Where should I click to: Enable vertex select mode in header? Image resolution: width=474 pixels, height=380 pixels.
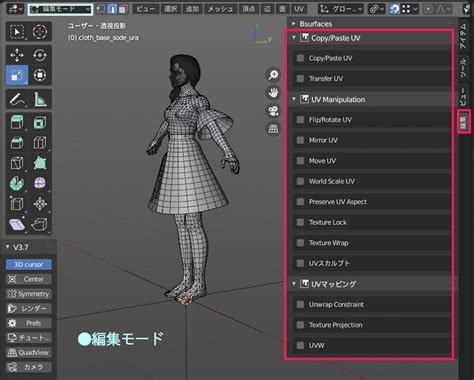point(101,9)
